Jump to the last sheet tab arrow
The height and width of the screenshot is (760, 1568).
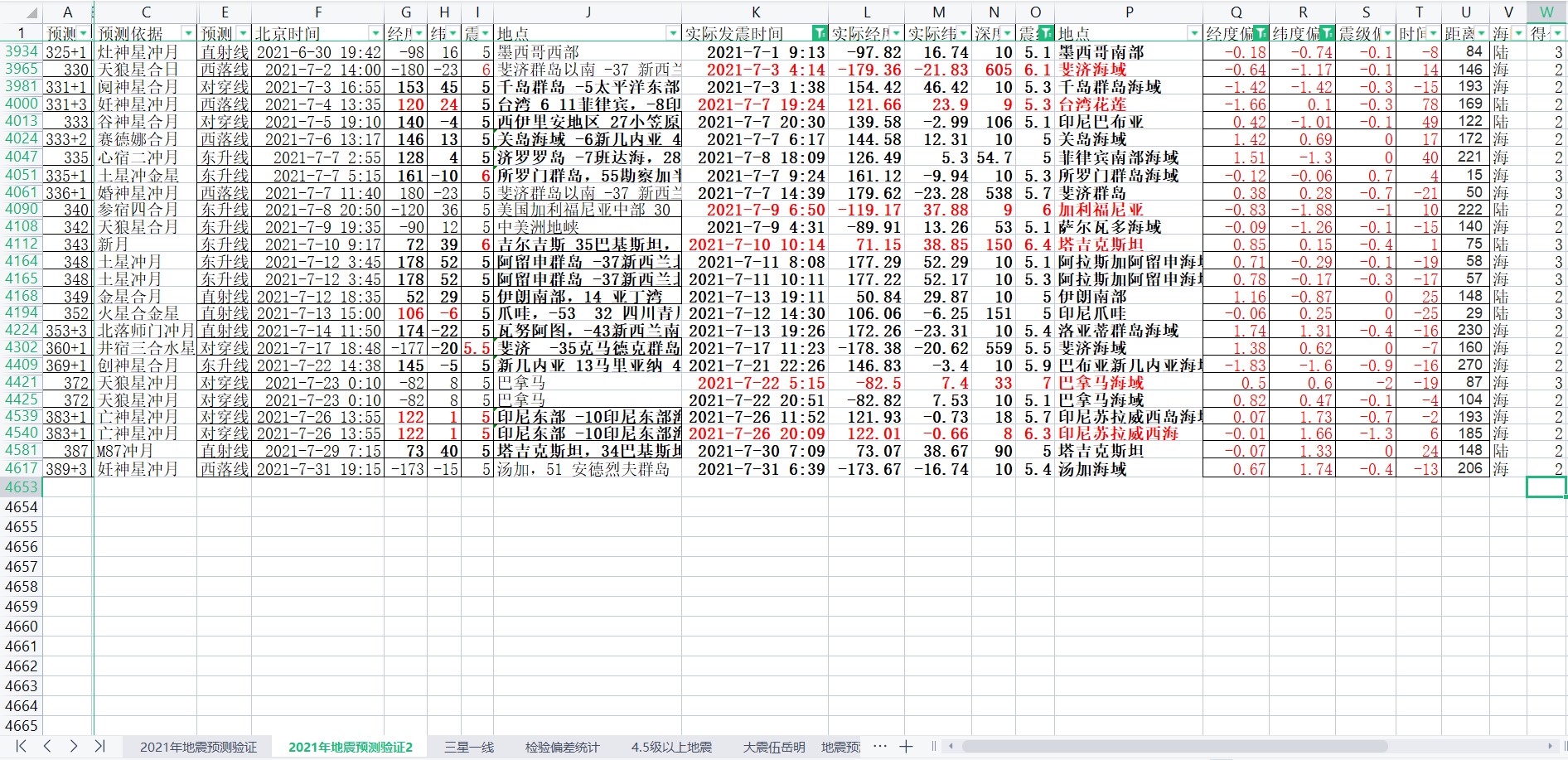click(x=99, y=746)
